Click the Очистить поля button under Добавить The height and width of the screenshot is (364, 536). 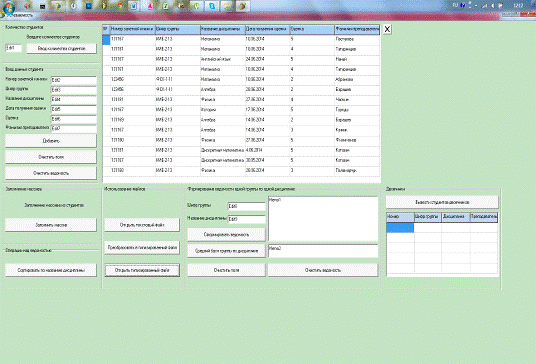pyautogui.click(x=51, y=157)
